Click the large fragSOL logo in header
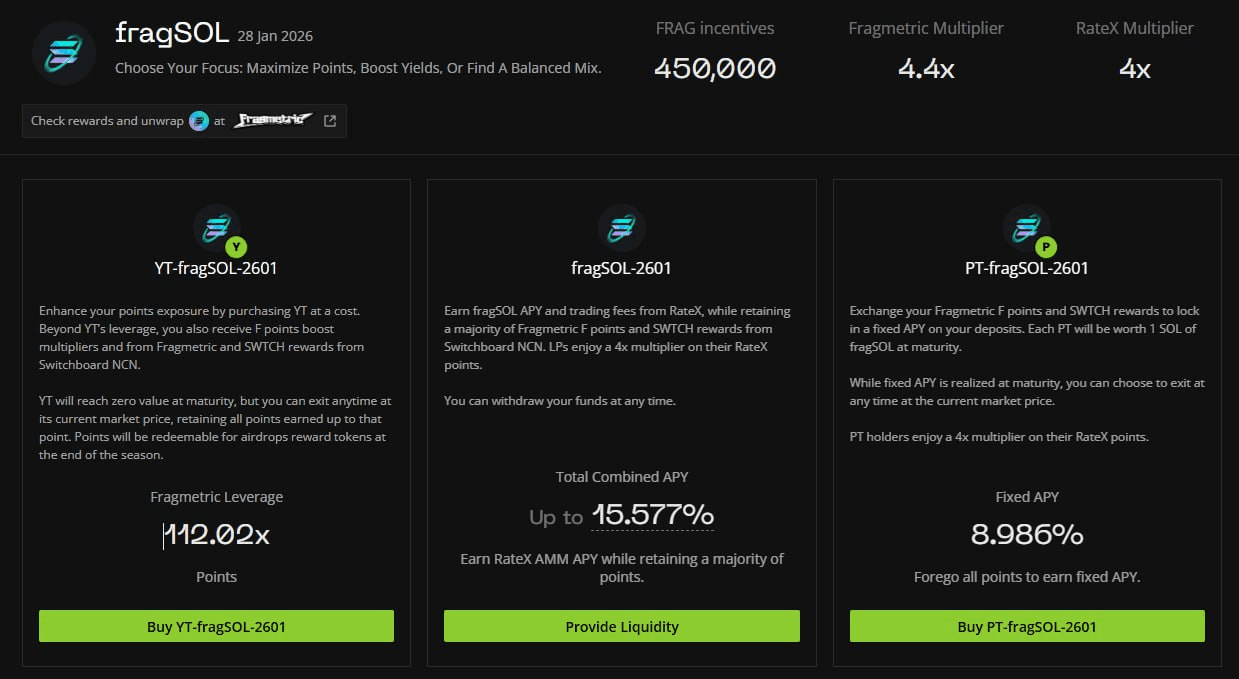Screen dimensions: 1239x679 64,52
